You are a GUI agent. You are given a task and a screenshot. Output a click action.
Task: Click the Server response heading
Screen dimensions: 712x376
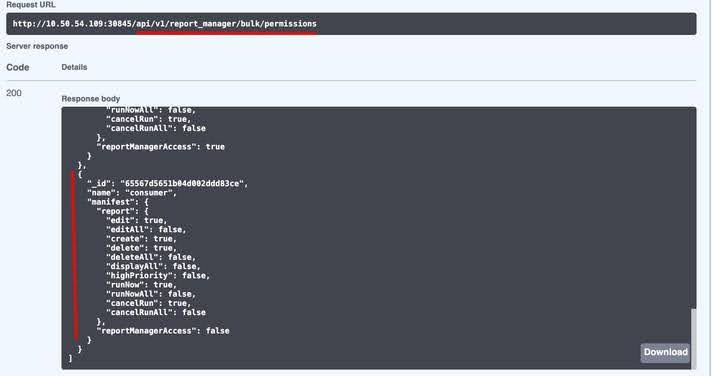point(37,46)
